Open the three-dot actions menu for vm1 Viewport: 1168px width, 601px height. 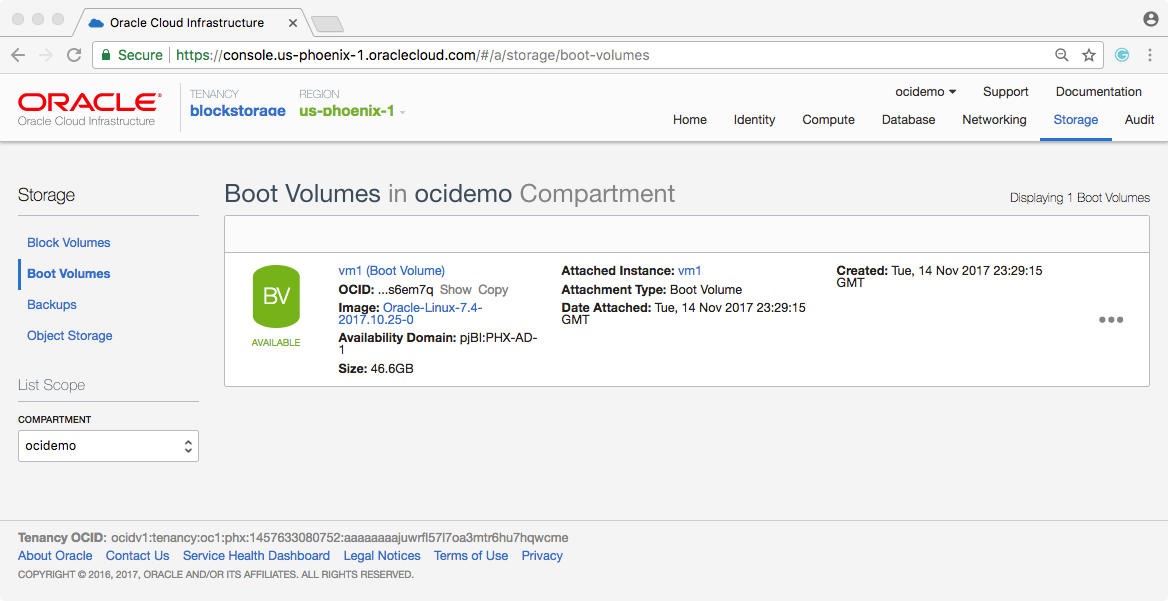point(1111,320)
